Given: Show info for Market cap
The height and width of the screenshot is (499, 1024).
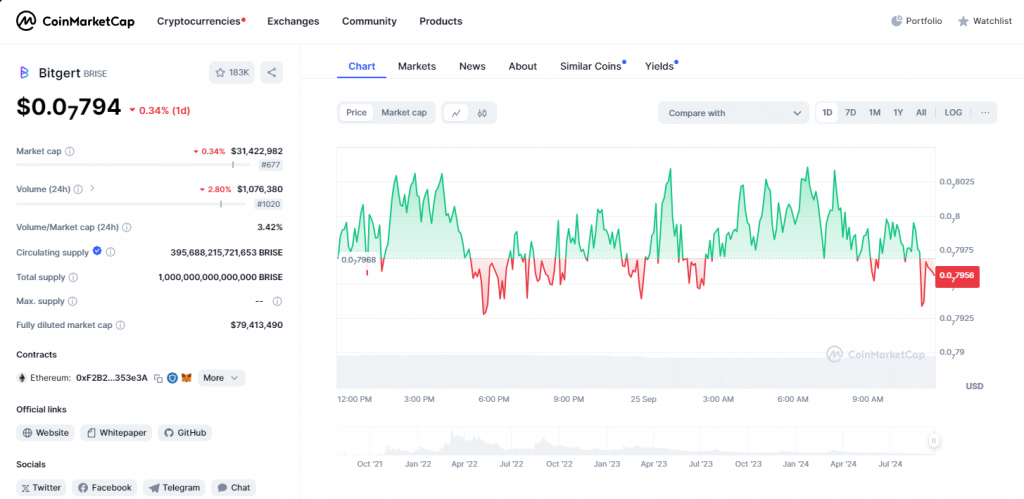Looking at the screenshot, I should (70, 151).
